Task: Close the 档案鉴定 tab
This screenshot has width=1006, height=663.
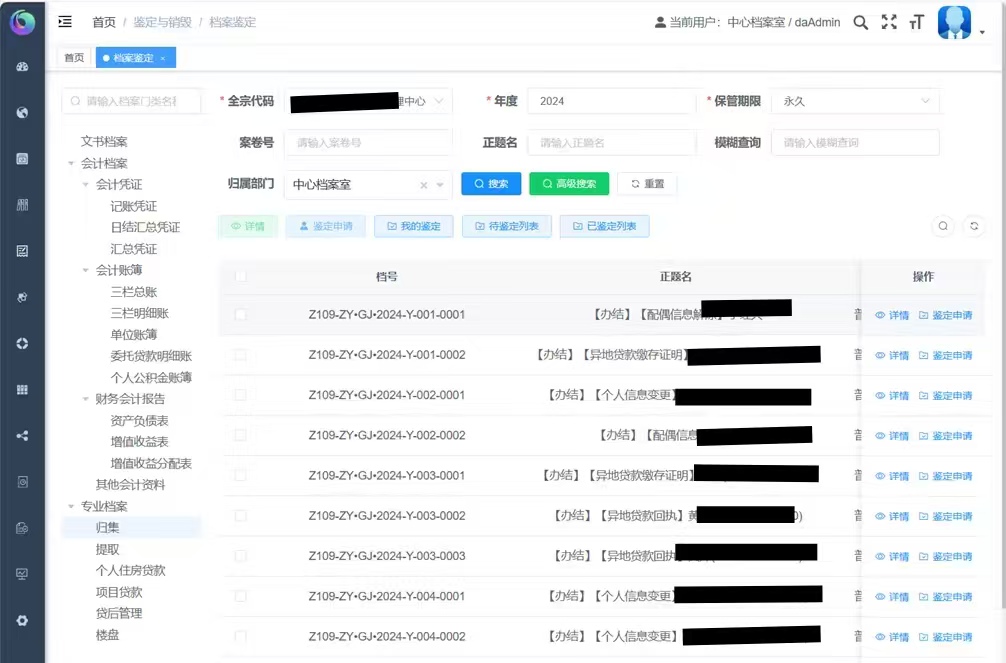Action: (163, 58)
